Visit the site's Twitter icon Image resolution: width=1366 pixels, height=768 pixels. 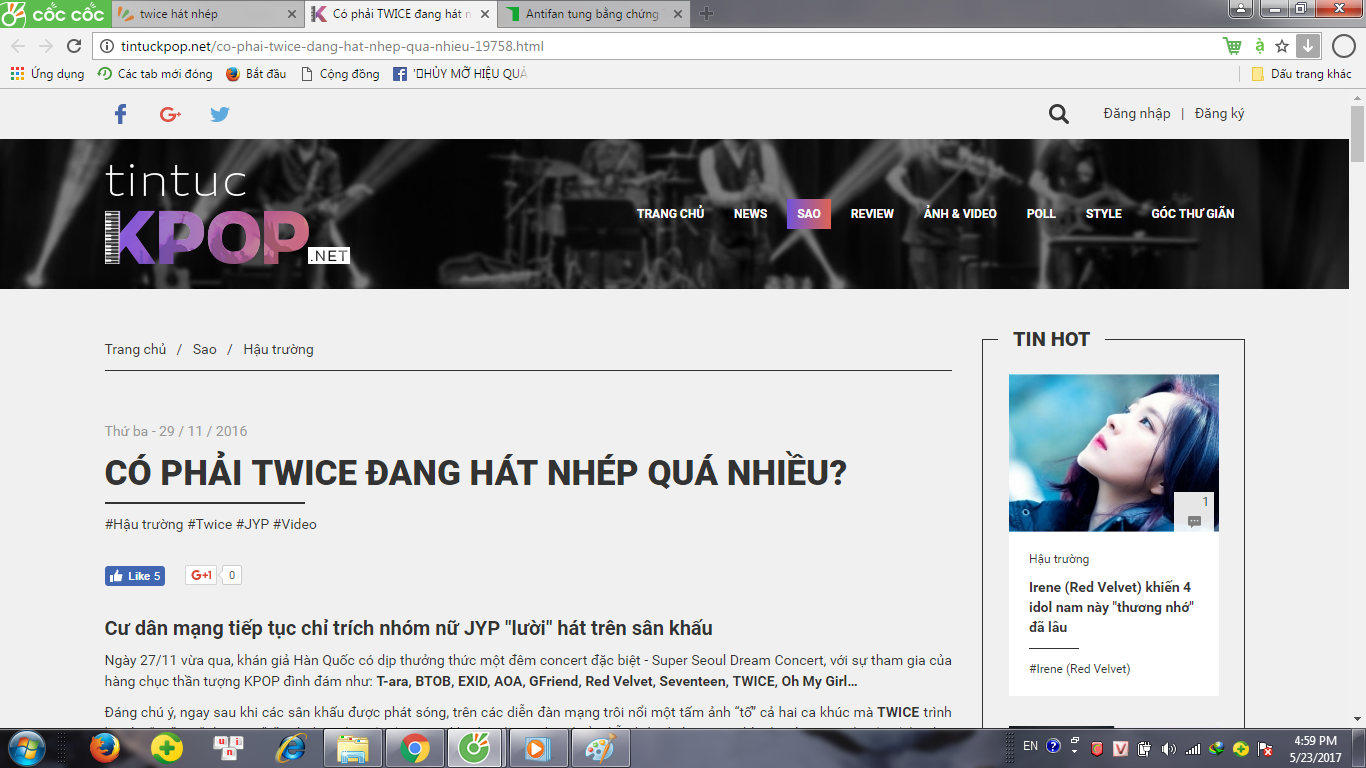[x=220, y=114]
